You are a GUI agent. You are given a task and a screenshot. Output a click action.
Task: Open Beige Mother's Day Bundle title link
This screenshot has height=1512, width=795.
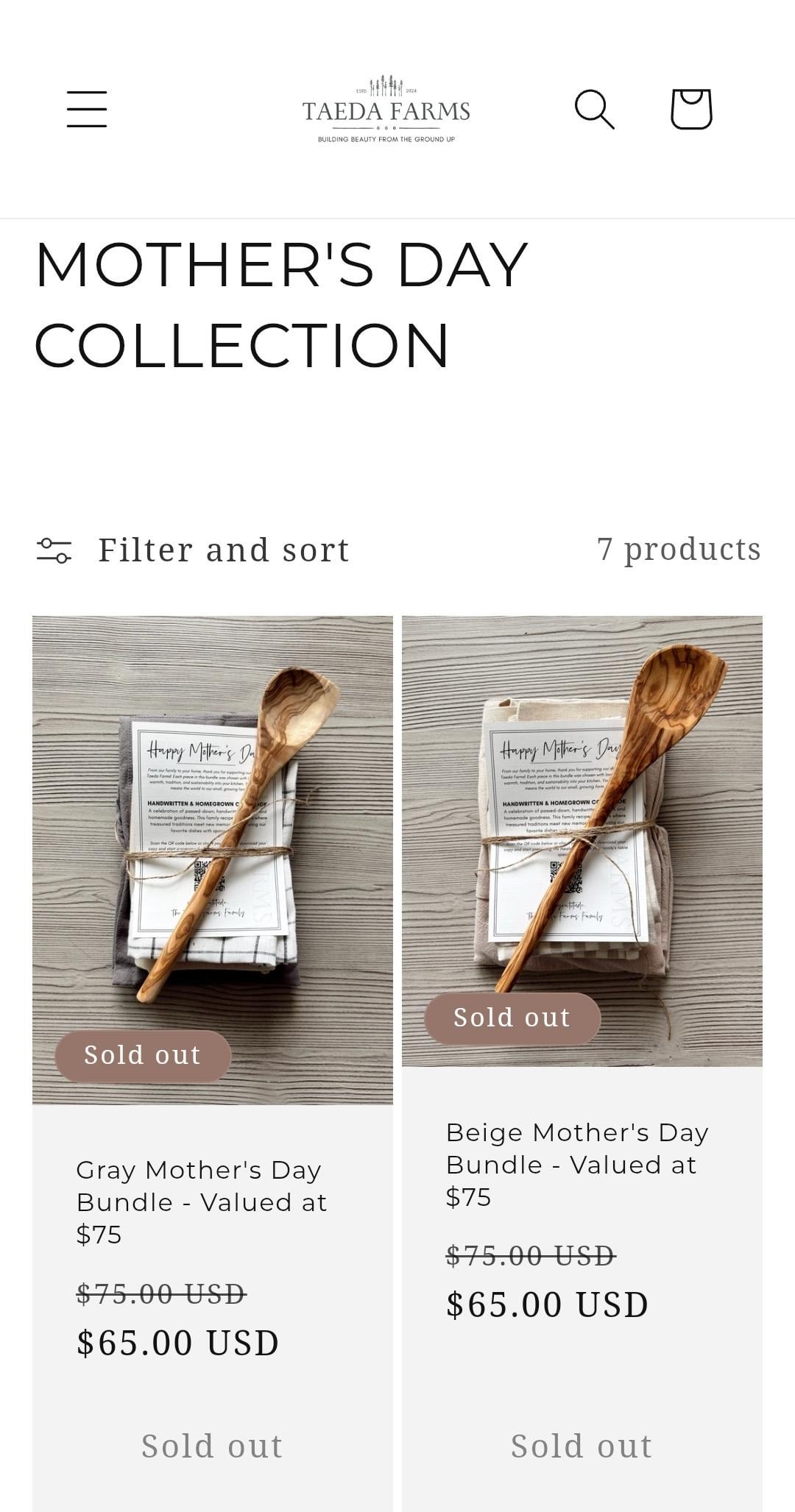[577, 1164]
